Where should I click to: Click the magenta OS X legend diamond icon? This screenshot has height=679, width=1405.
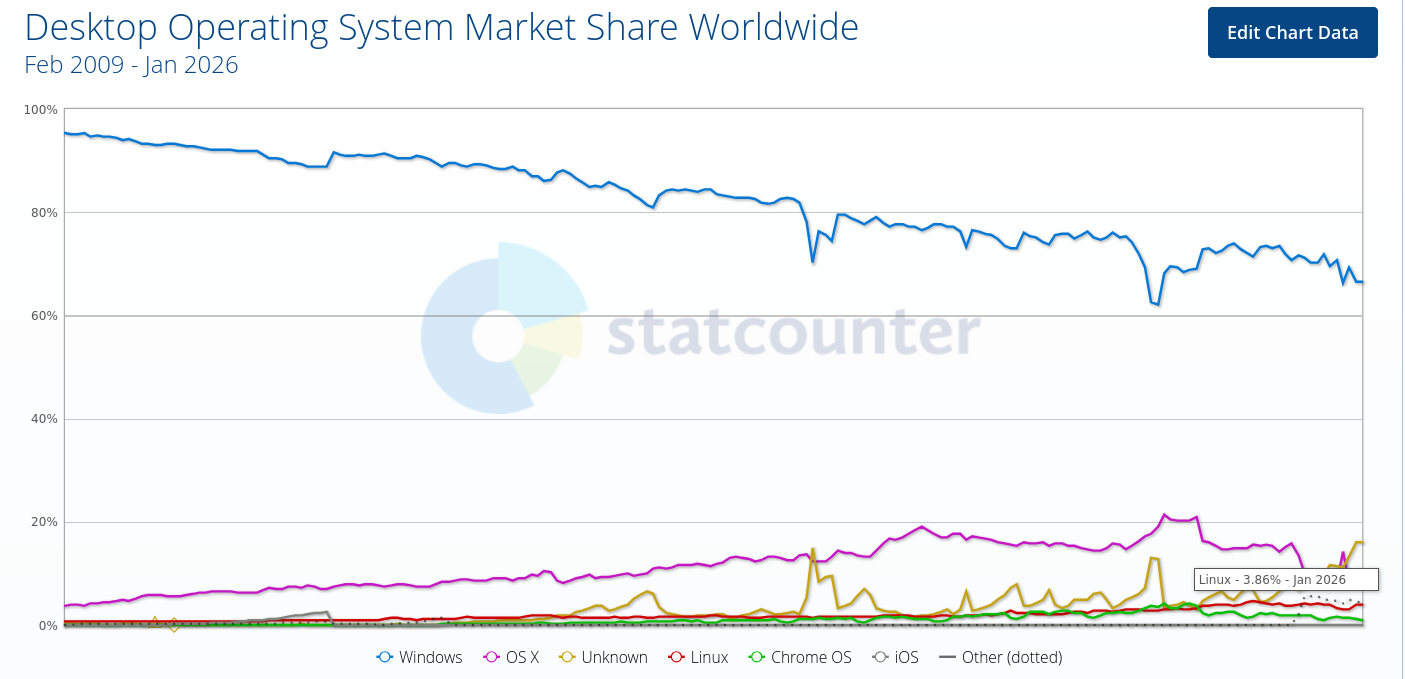[491, 658]
